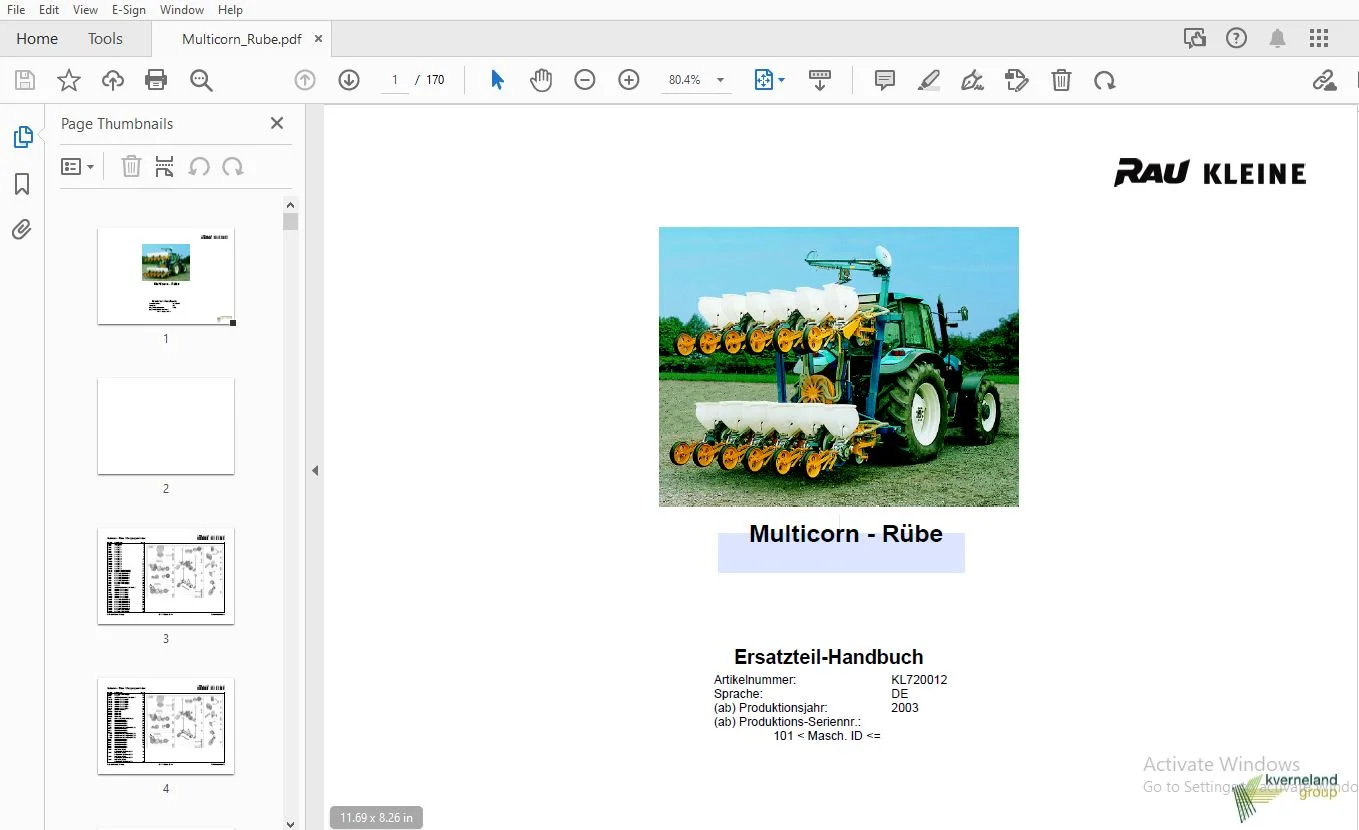Rotate thumbnail counterclockwise
The height and width of the screenshot is (830, 1359).
pos(199,166)
